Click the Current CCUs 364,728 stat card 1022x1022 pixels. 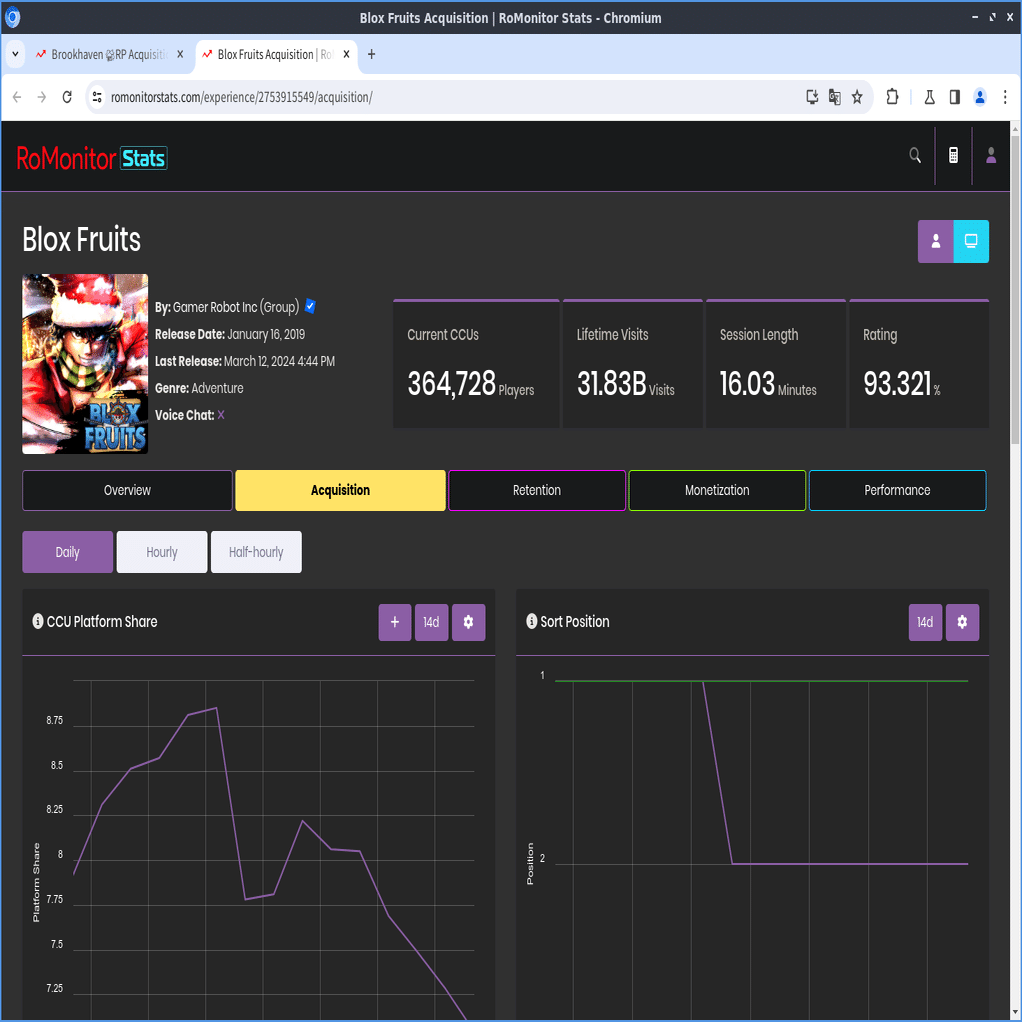tap(476, 364)
